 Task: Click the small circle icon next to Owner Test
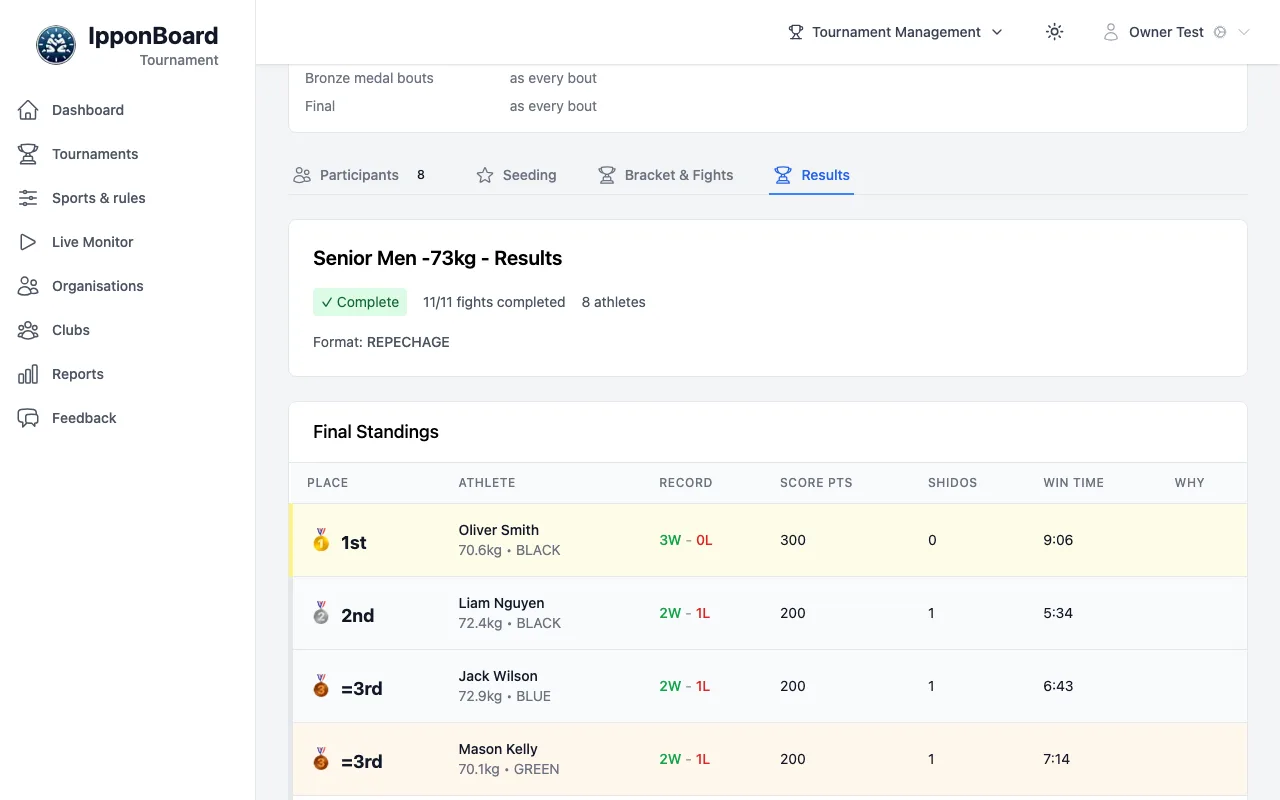point(1220,32)
